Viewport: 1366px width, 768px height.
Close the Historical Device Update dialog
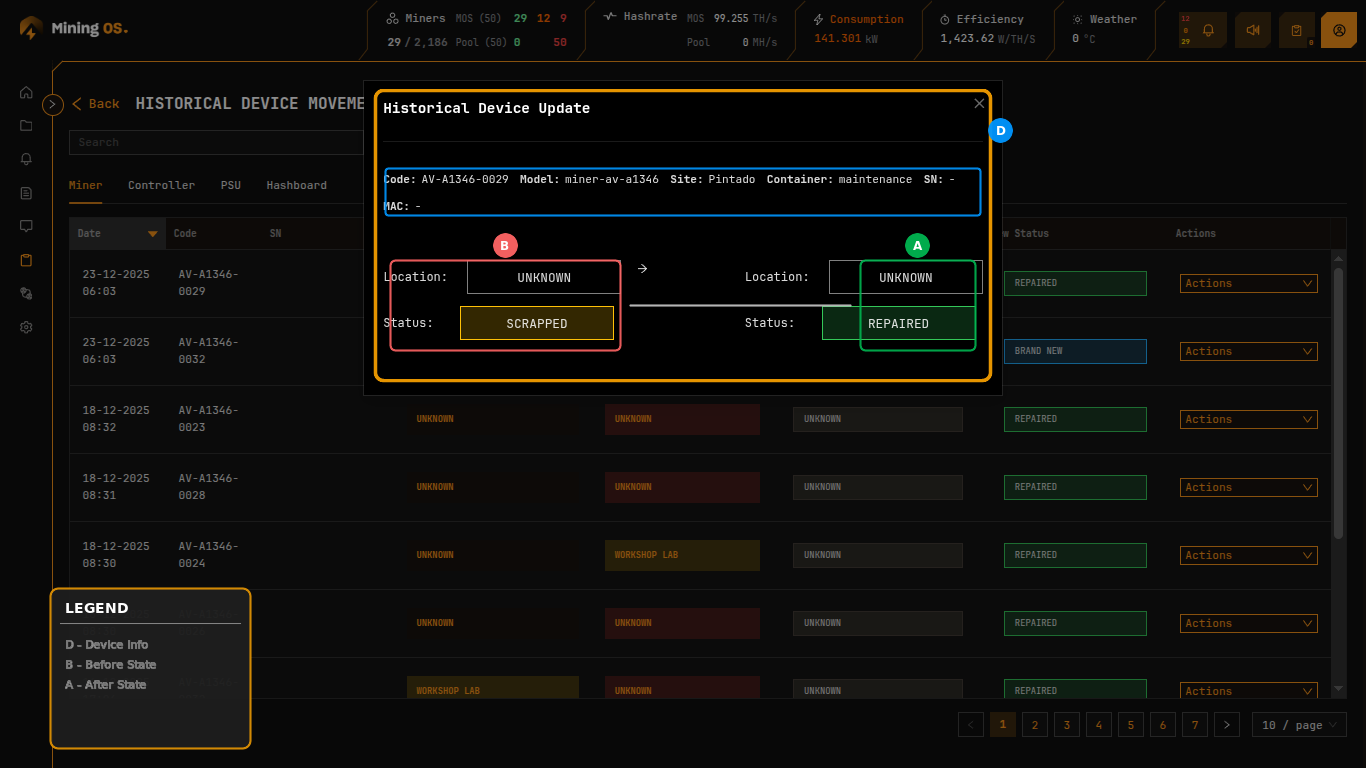tap(979, 103)
